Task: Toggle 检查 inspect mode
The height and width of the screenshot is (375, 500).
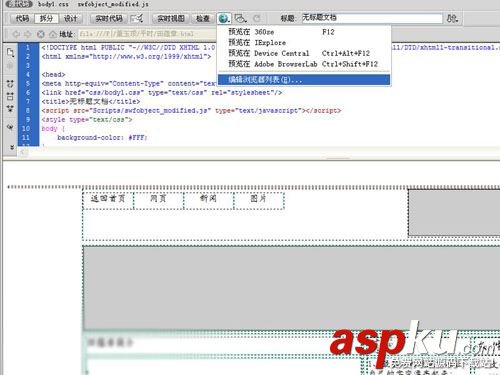Action: 203,18
